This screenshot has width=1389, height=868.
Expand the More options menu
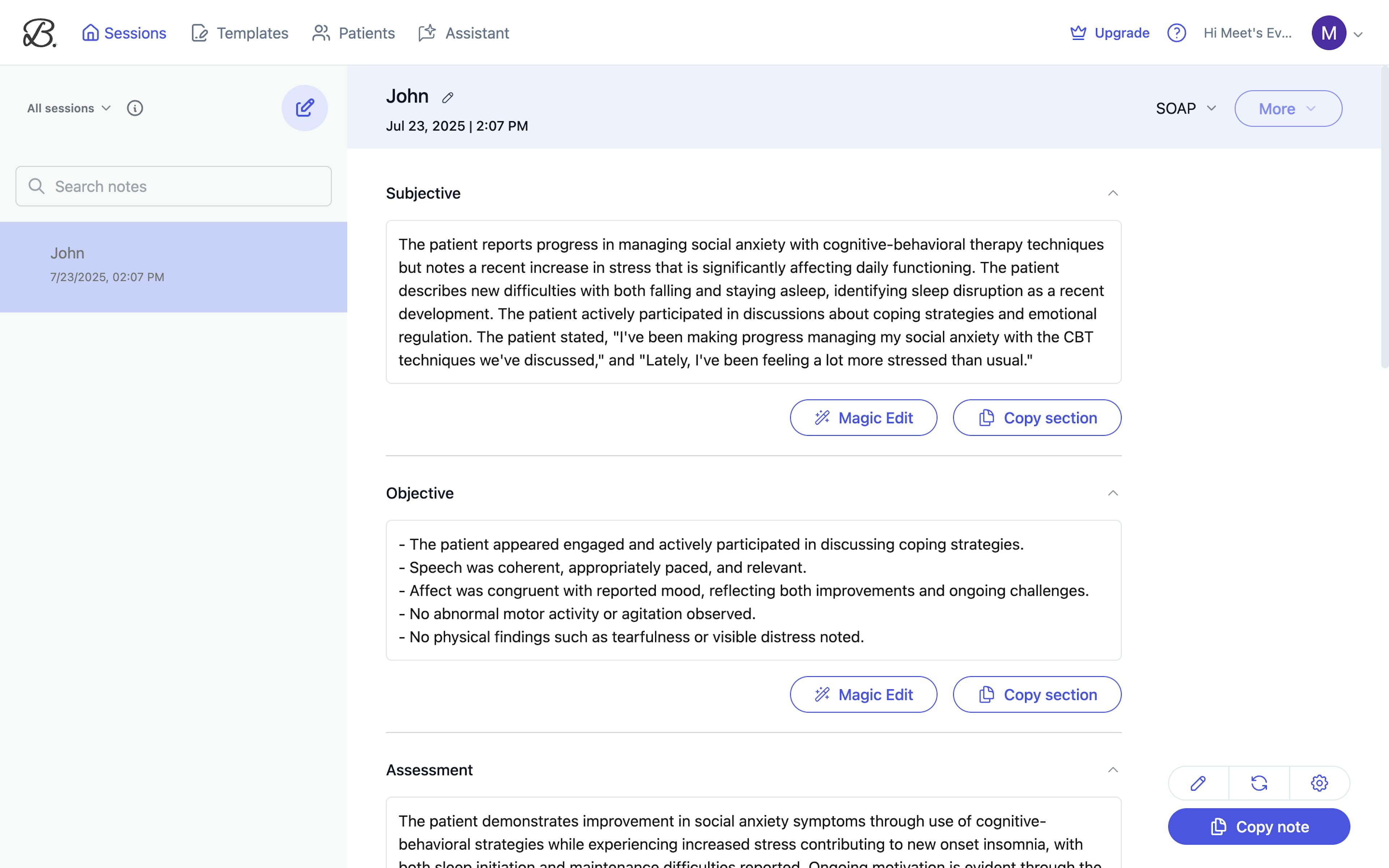(1287, 108)
